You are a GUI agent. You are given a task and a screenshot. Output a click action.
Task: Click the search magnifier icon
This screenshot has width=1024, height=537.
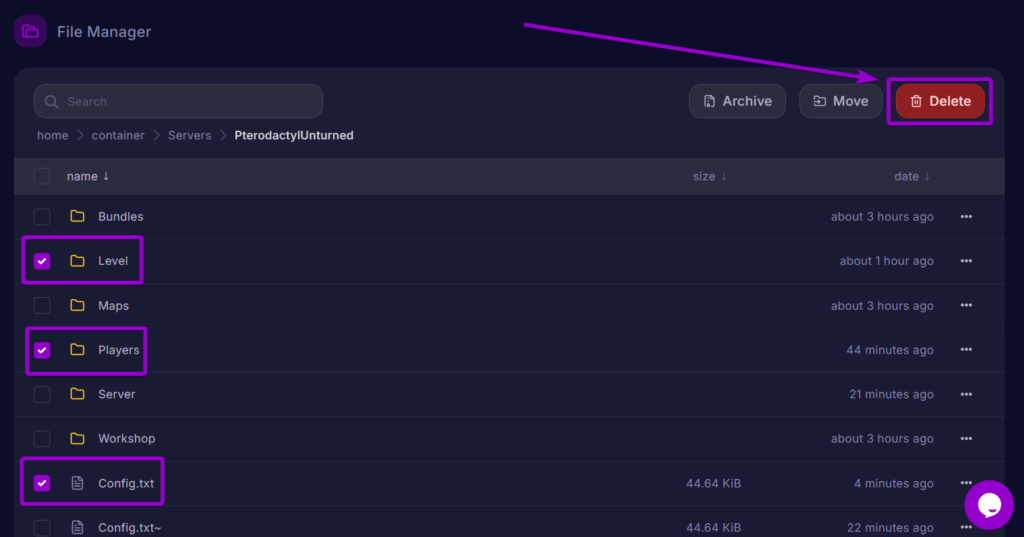point(52,102)
